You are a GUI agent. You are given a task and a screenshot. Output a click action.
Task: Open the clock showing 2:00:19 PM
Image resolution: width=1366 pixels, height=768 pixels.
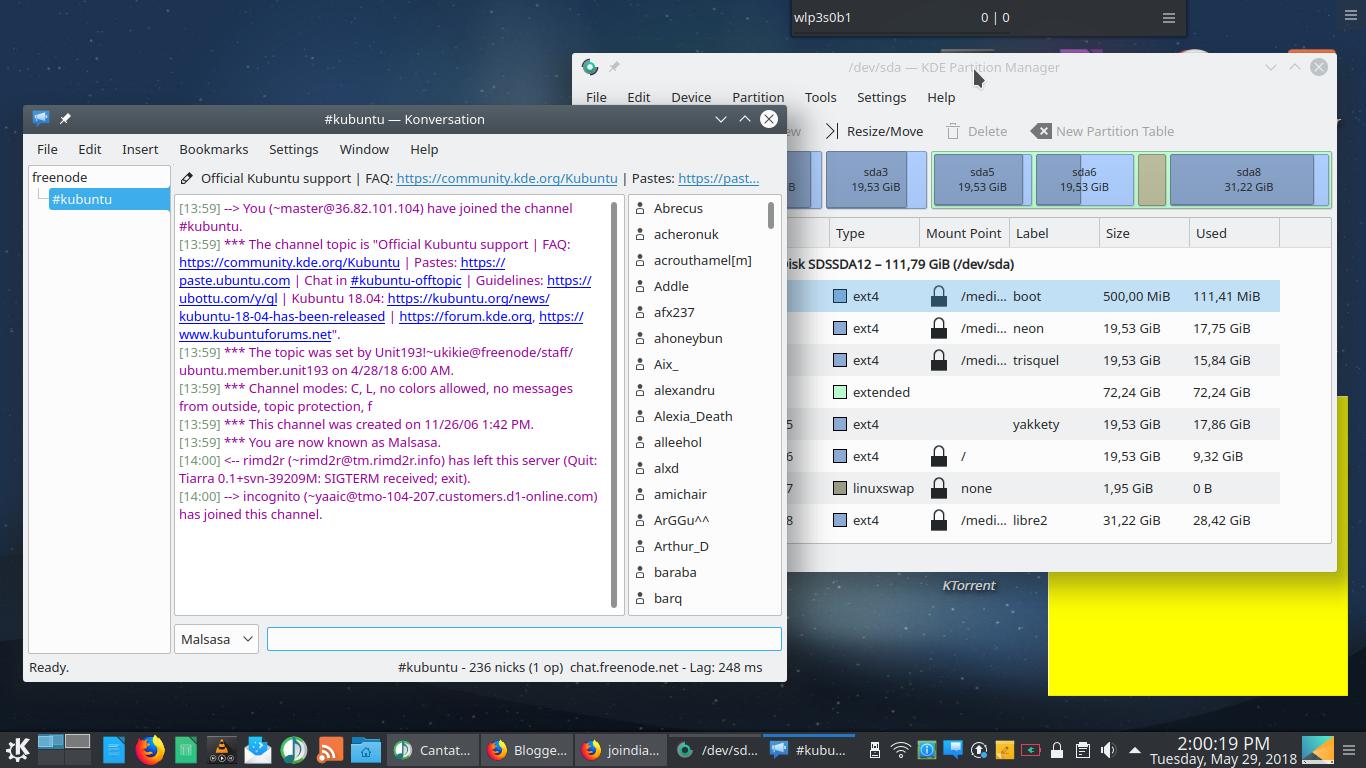[x=1222, y=750]
